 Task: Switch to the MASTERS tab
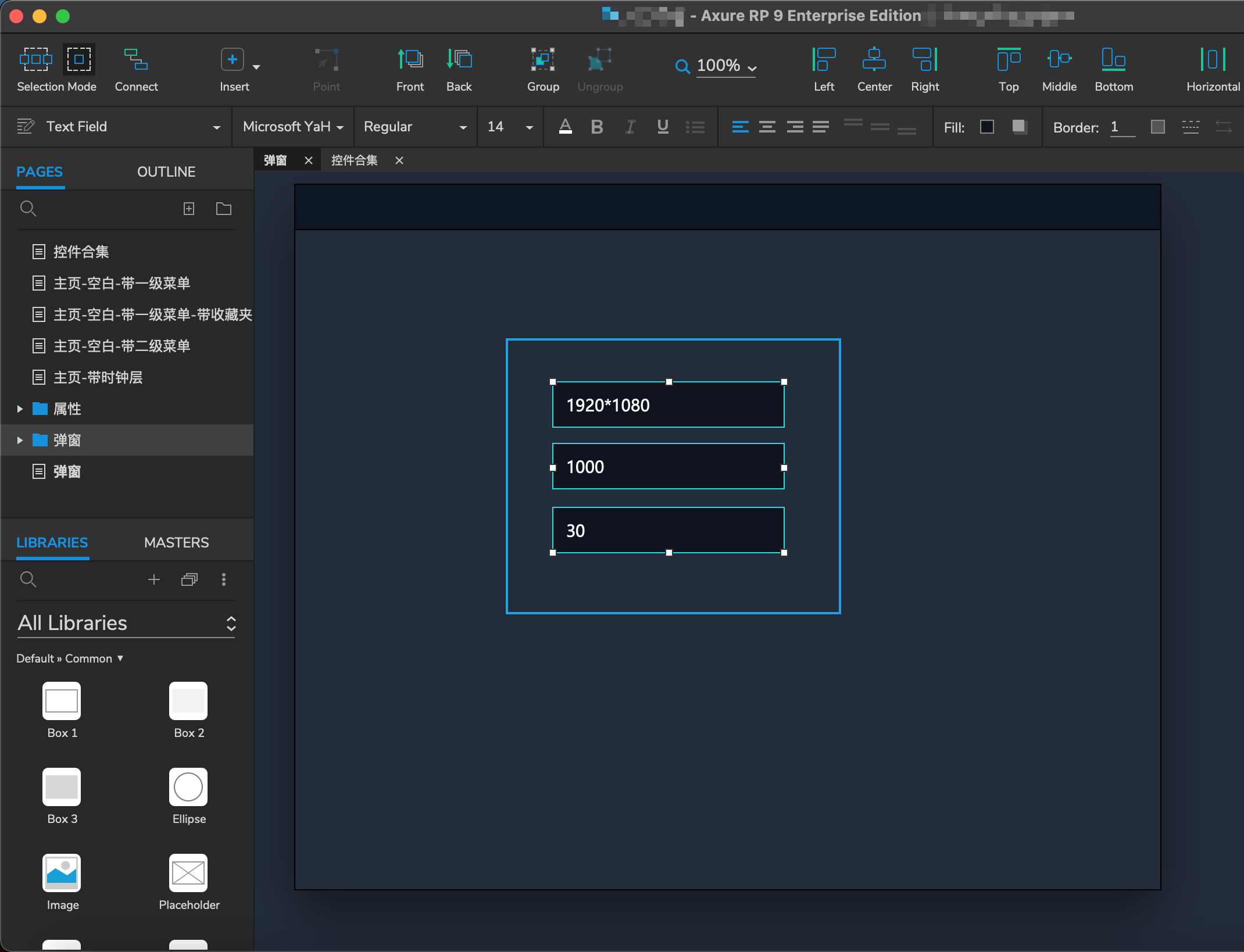pos(176,543)
